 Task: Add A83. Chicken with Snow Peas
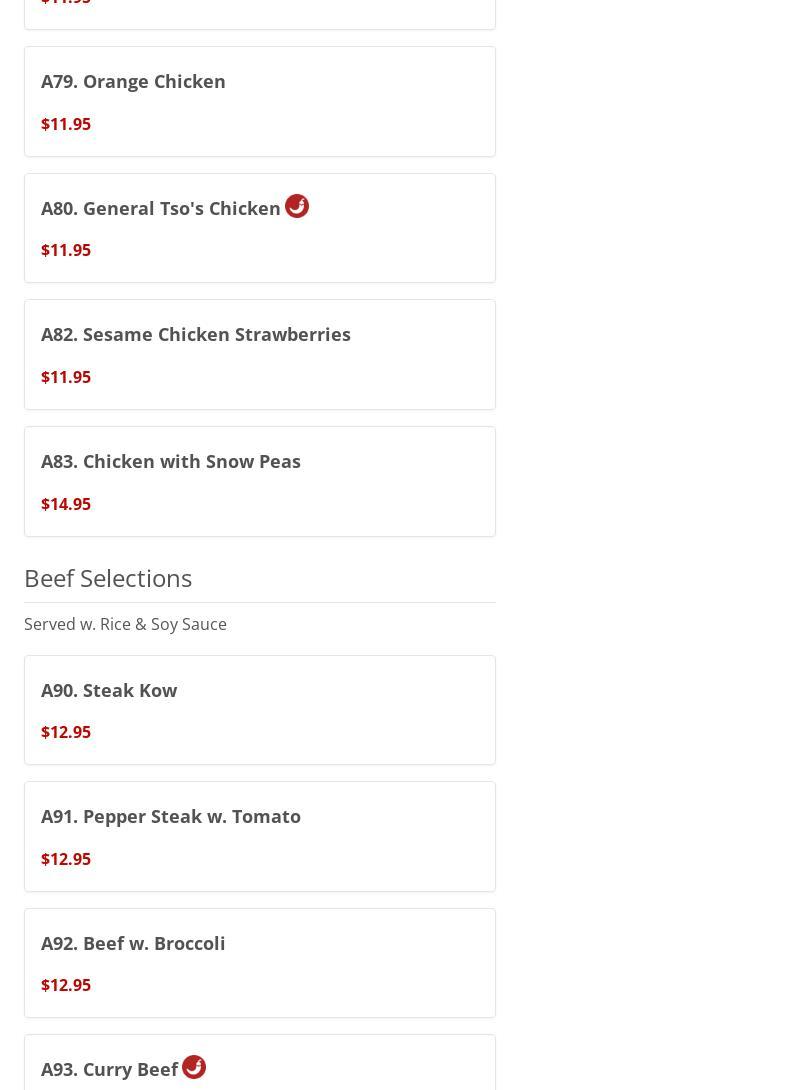point(171,461)
